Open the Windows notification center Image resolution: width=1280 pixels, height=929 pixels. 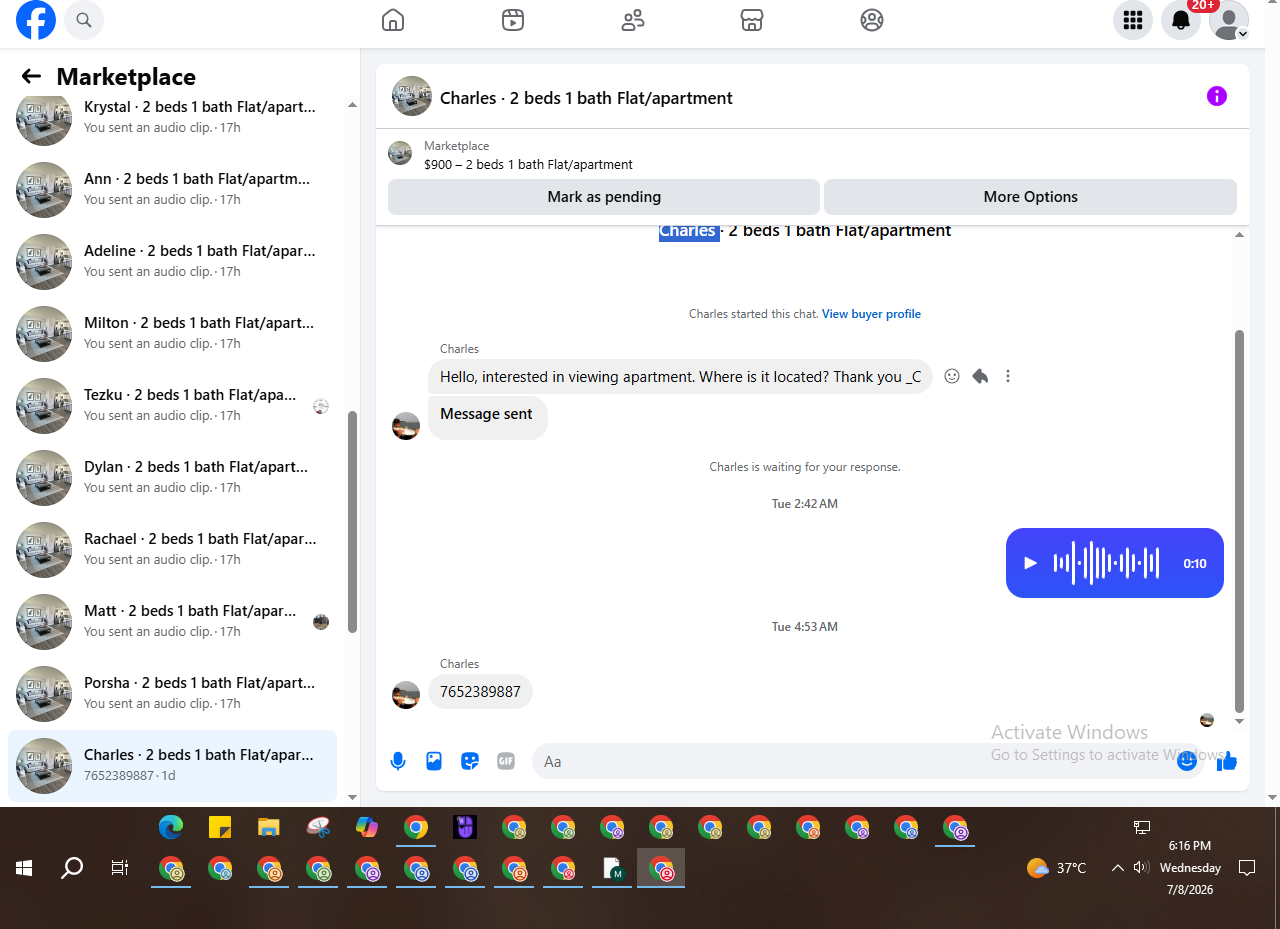pyautogui.click(x=1247, y=868)
